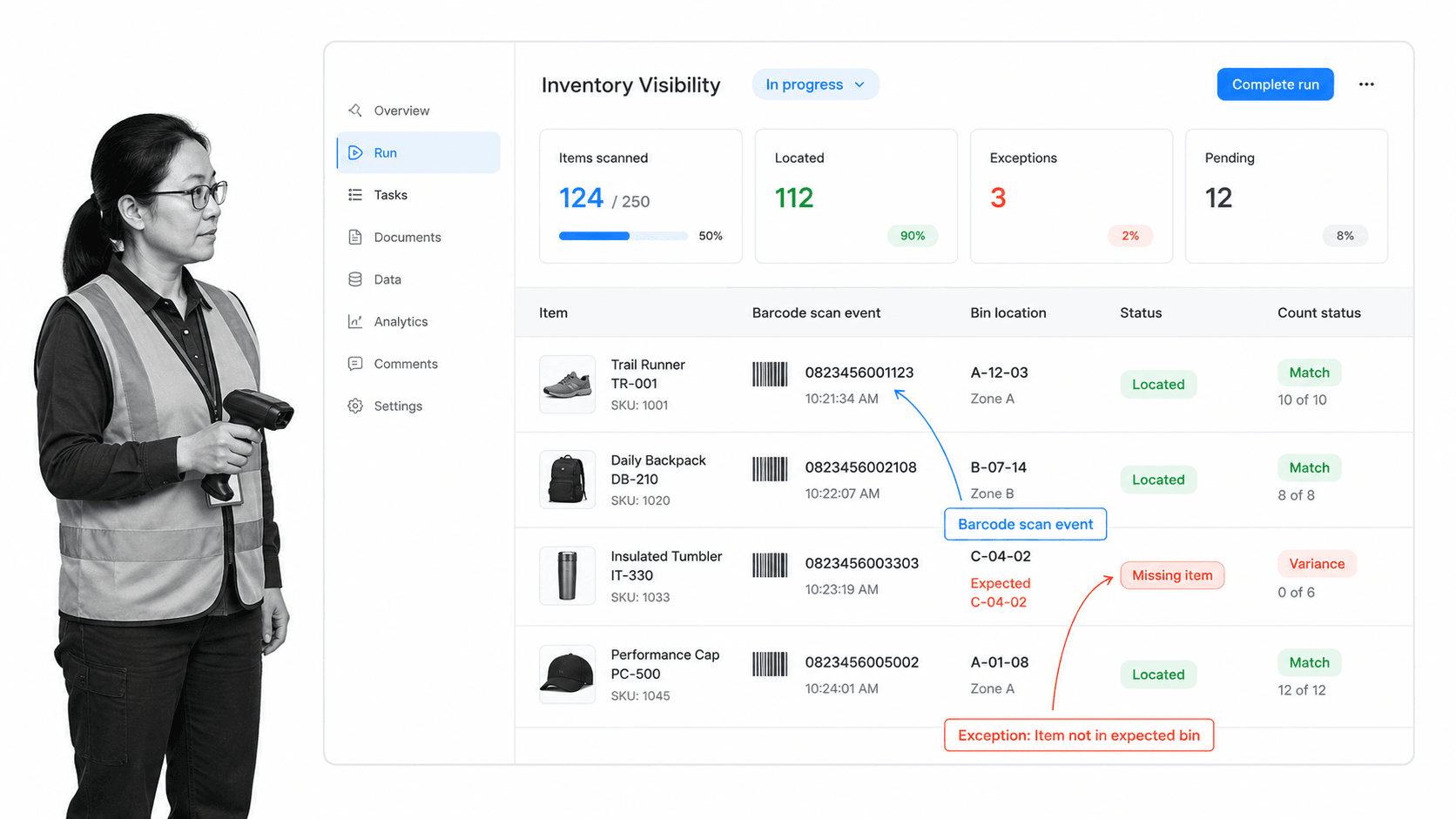The image size is (1456, 819).
Task: Click the Variance count status badge
Action: pyautogui.click(x=1317, y=564)
